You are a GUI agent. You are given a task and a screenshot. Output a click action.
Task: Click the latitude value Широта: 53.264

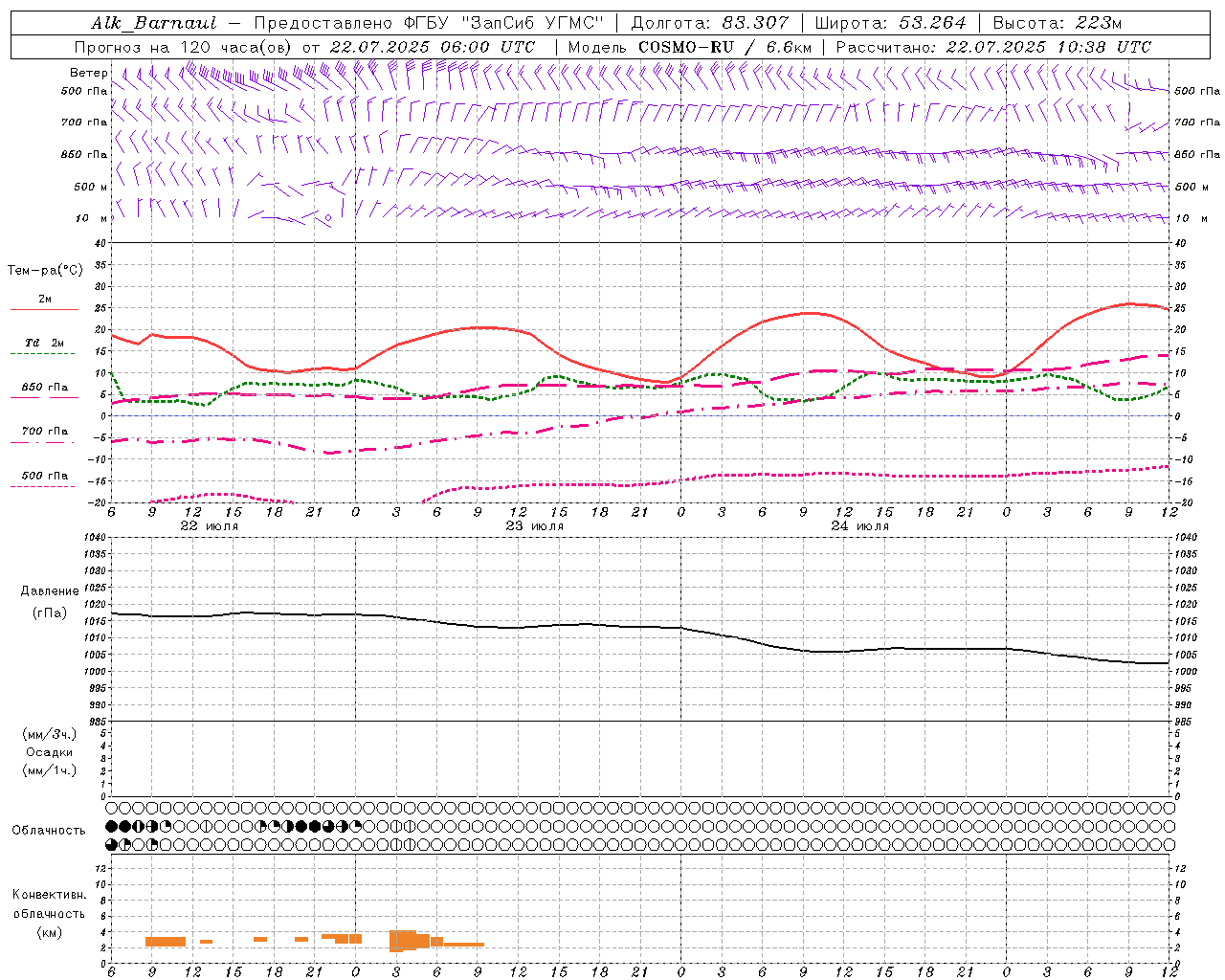pos(890,23)
